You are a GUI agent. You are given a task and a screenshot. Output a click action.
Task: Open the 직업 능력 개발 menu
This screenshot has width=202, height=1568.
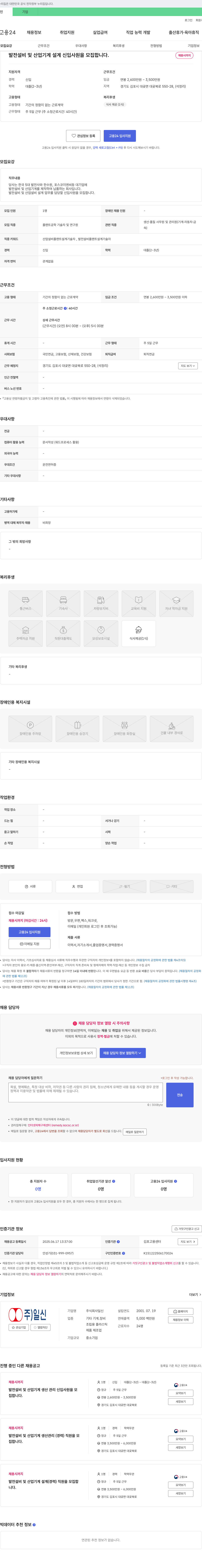[138, 32]
